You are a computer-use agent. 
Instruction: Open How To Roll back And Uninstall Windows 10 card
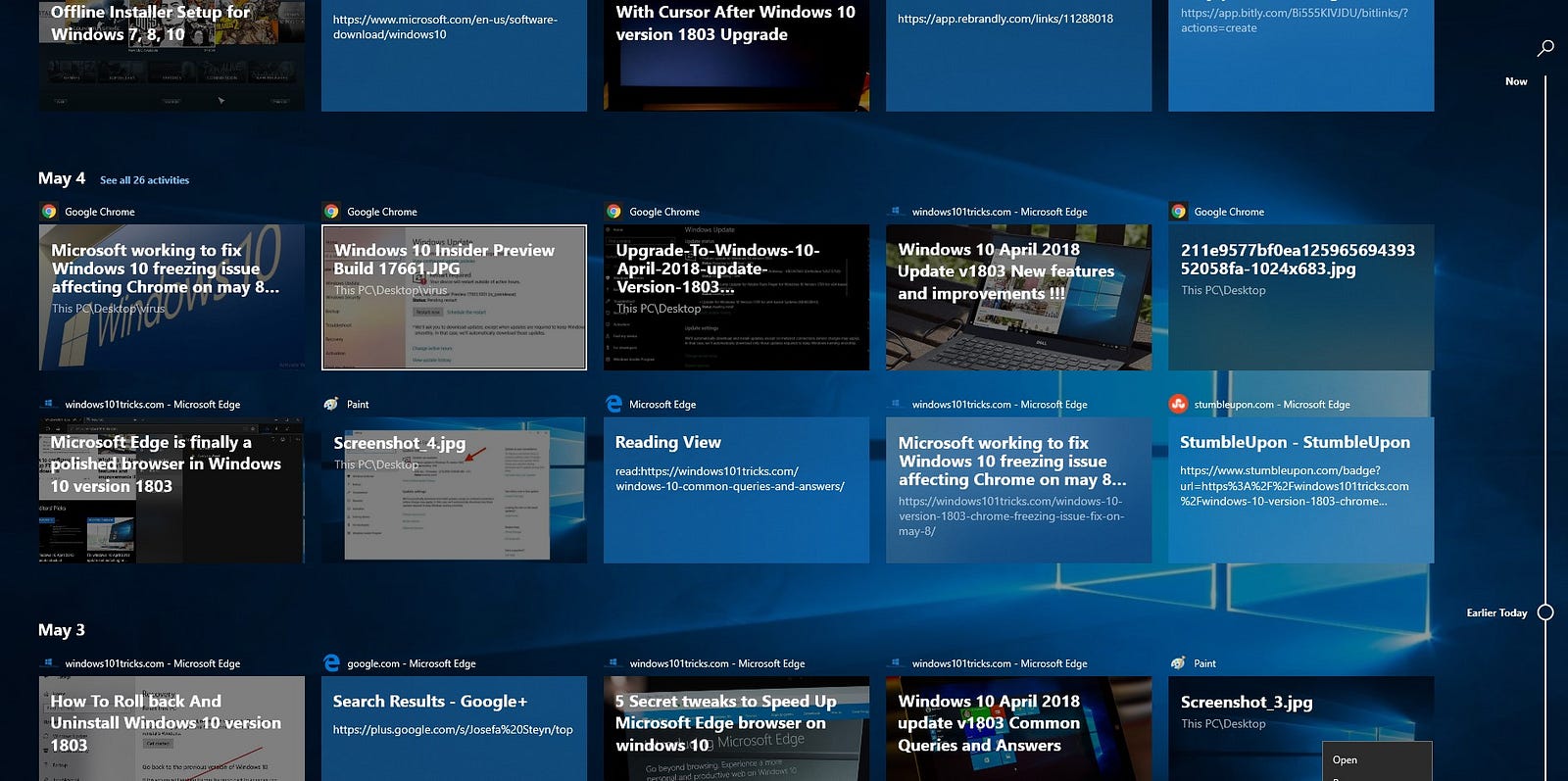tap(171, 729)
